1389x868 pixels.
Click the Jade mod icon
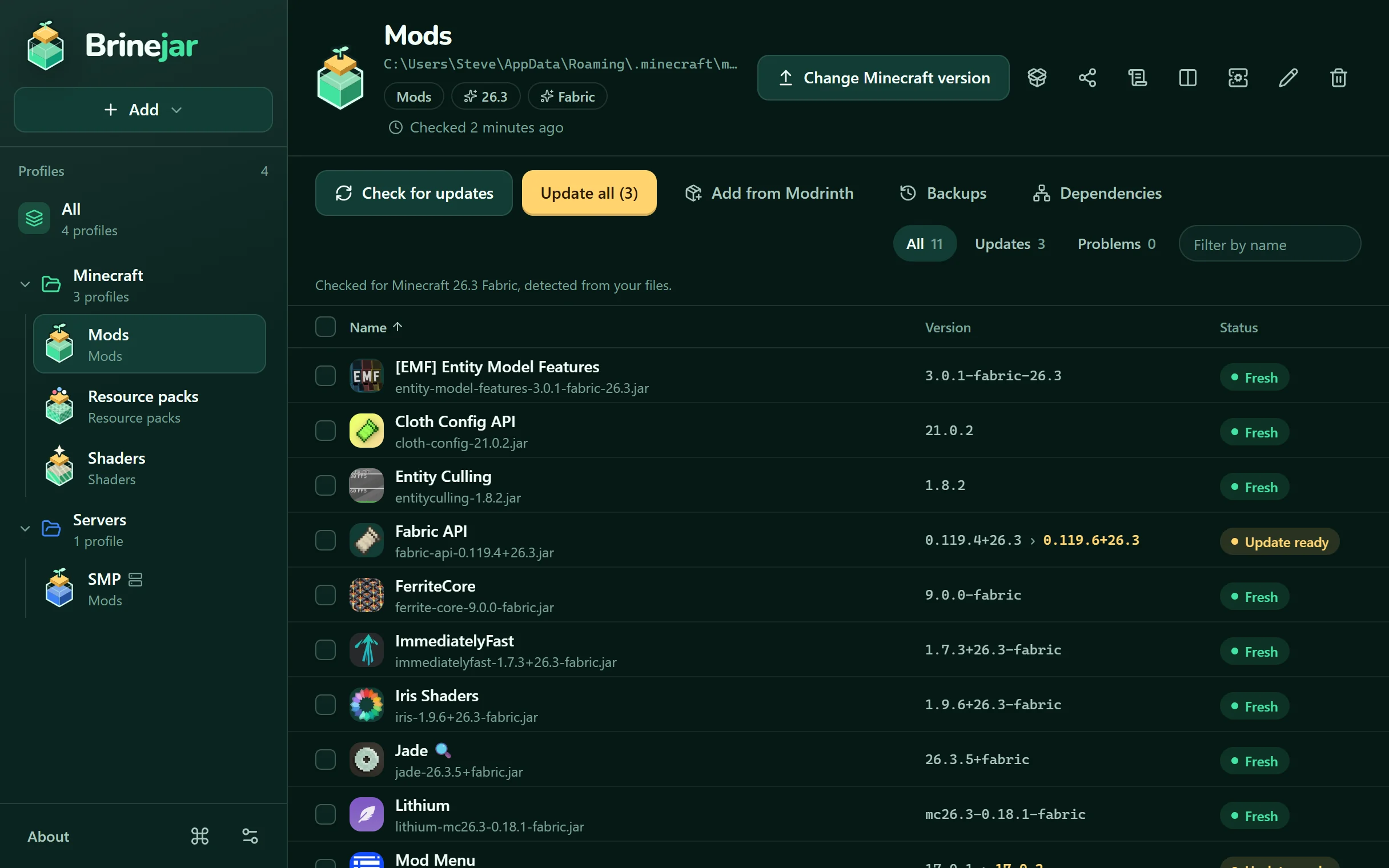coord(366,759)
